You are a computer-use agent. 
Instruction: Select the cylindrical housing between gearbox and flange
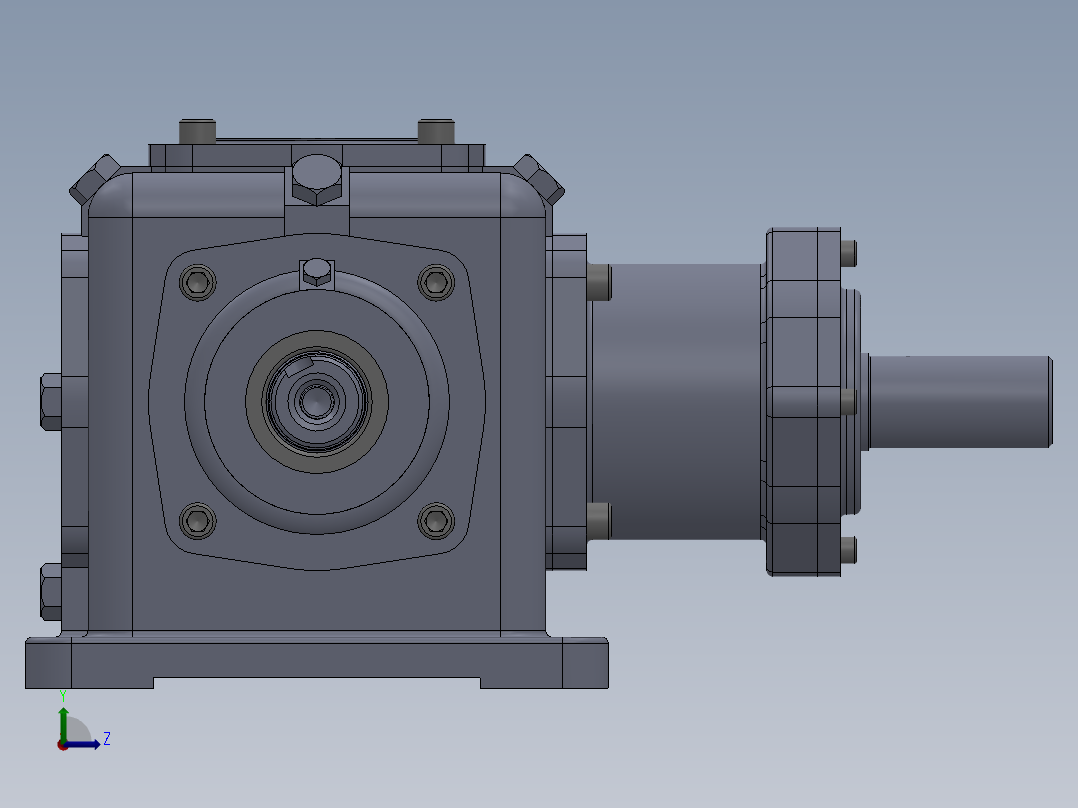click(676, 402)
